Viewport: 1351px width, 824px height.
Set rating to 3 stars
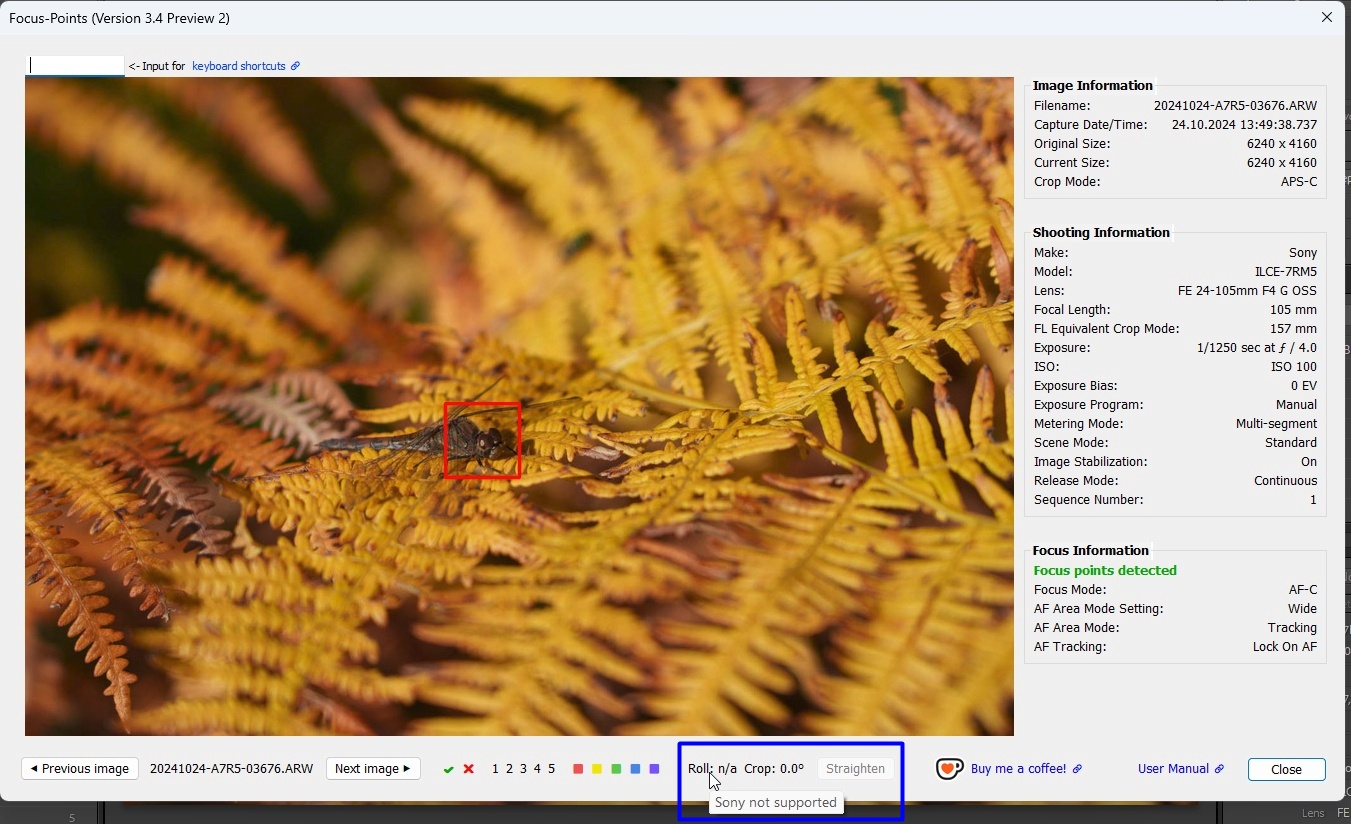pos(523,769)
